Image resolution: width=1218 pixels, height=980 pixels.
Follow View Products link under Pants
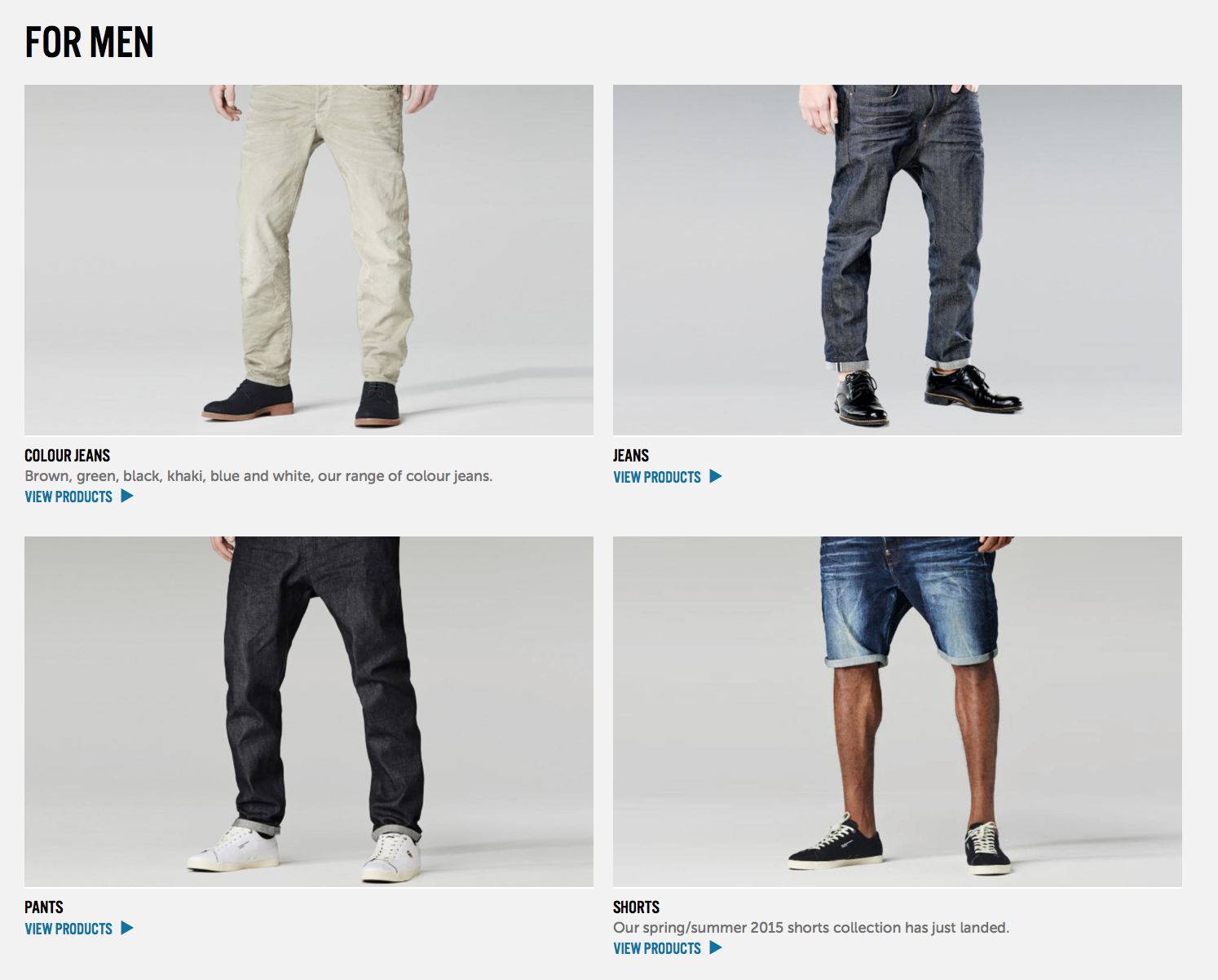[x=68, y=929]
